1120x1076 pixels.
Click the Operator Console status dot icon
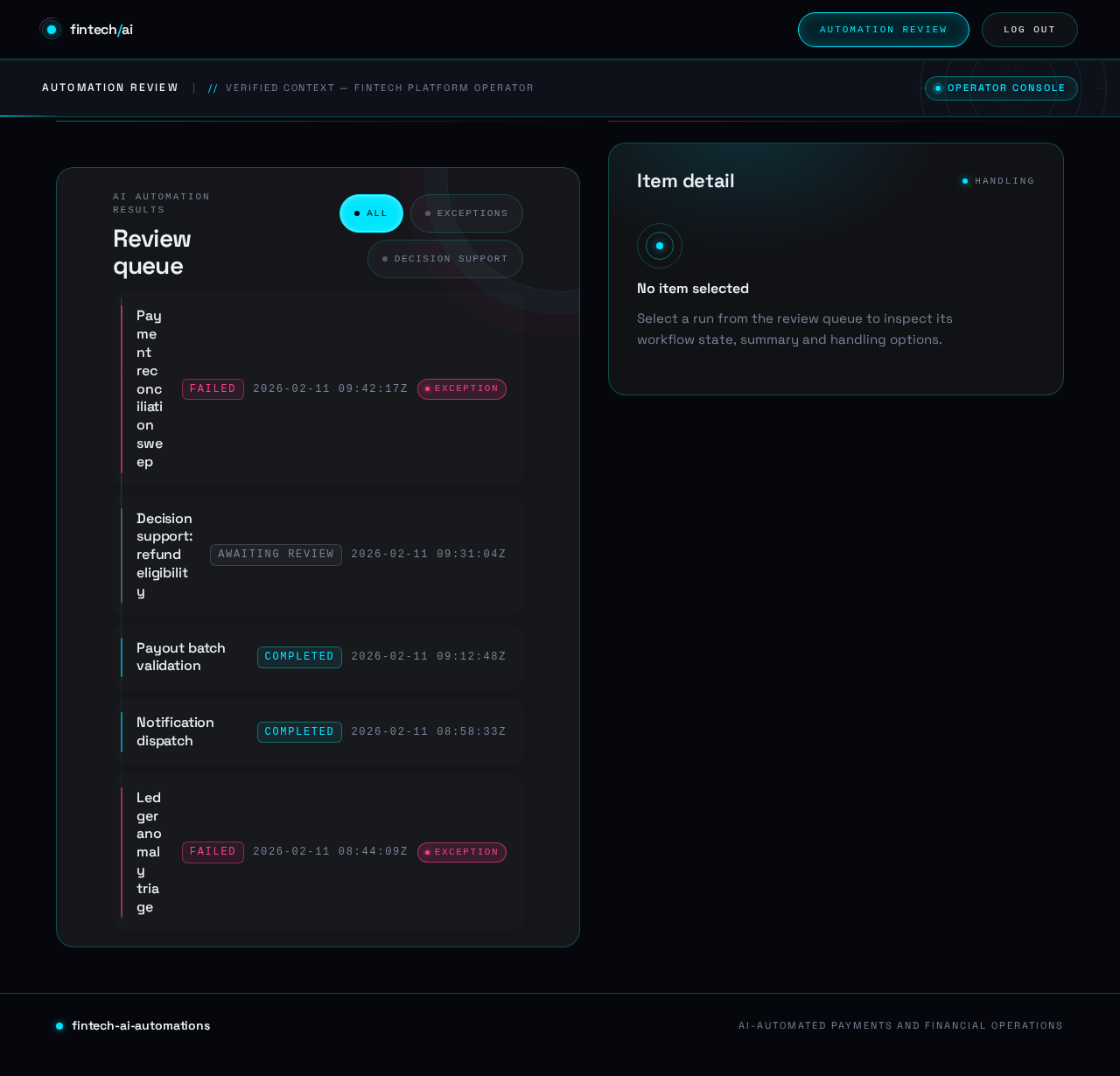pos(938,88)
